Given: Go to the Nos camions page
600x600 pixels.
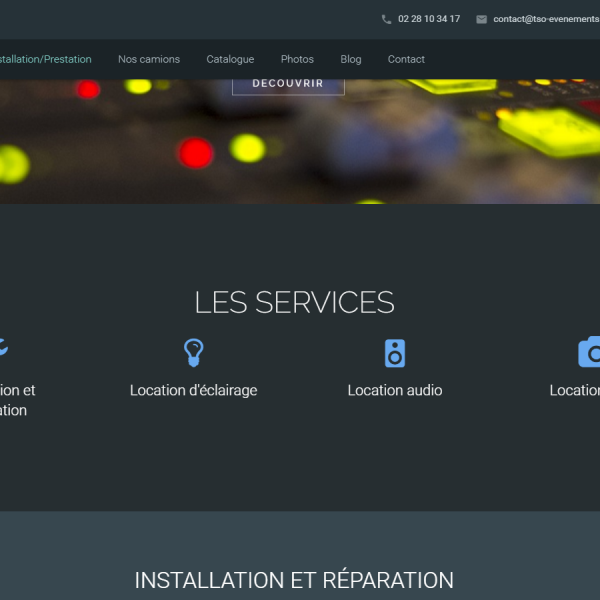Looking at the screenshot, I should pos(149,59).
